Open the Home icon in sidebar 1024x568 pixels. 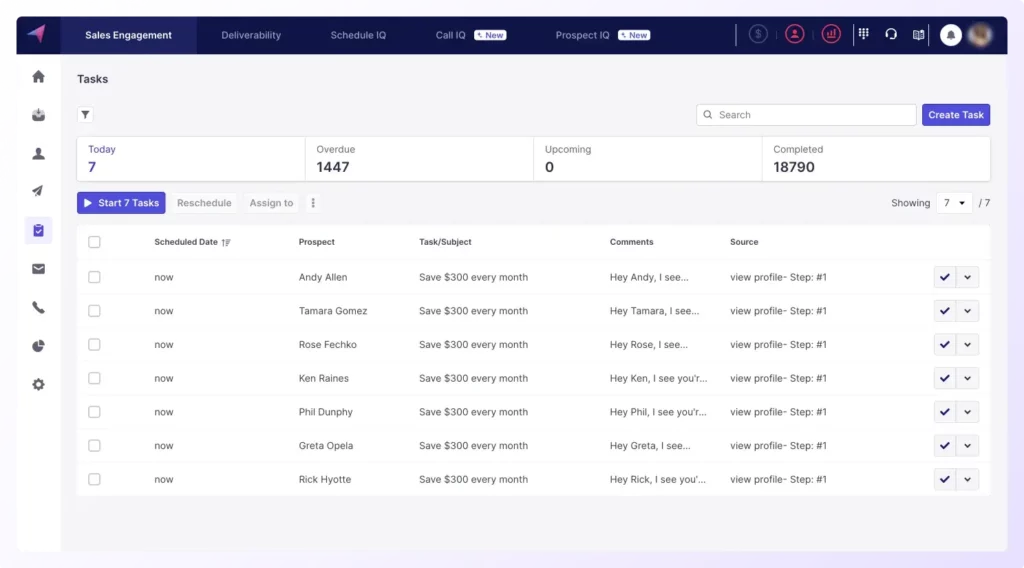39,76
